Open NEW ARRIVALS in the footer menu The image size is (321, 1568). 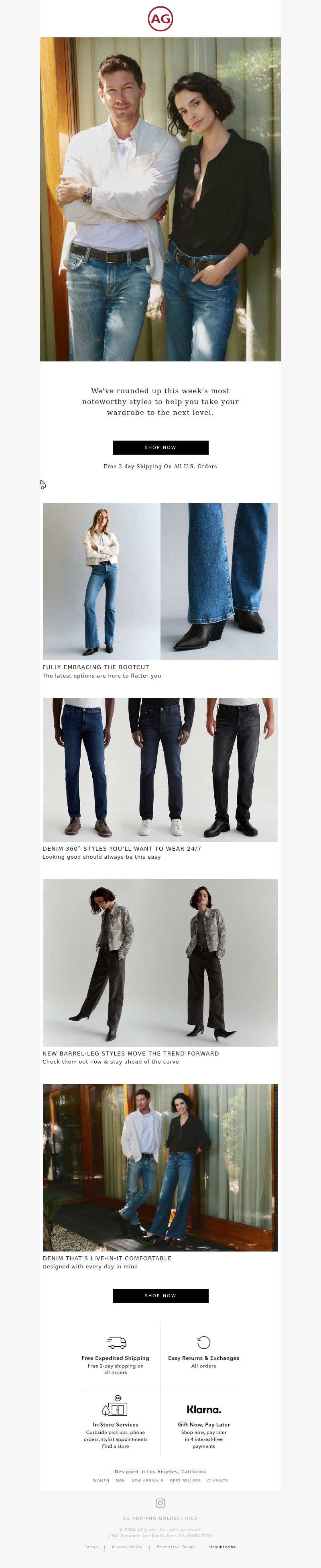pyautogui.click(x=147, y=1480)
